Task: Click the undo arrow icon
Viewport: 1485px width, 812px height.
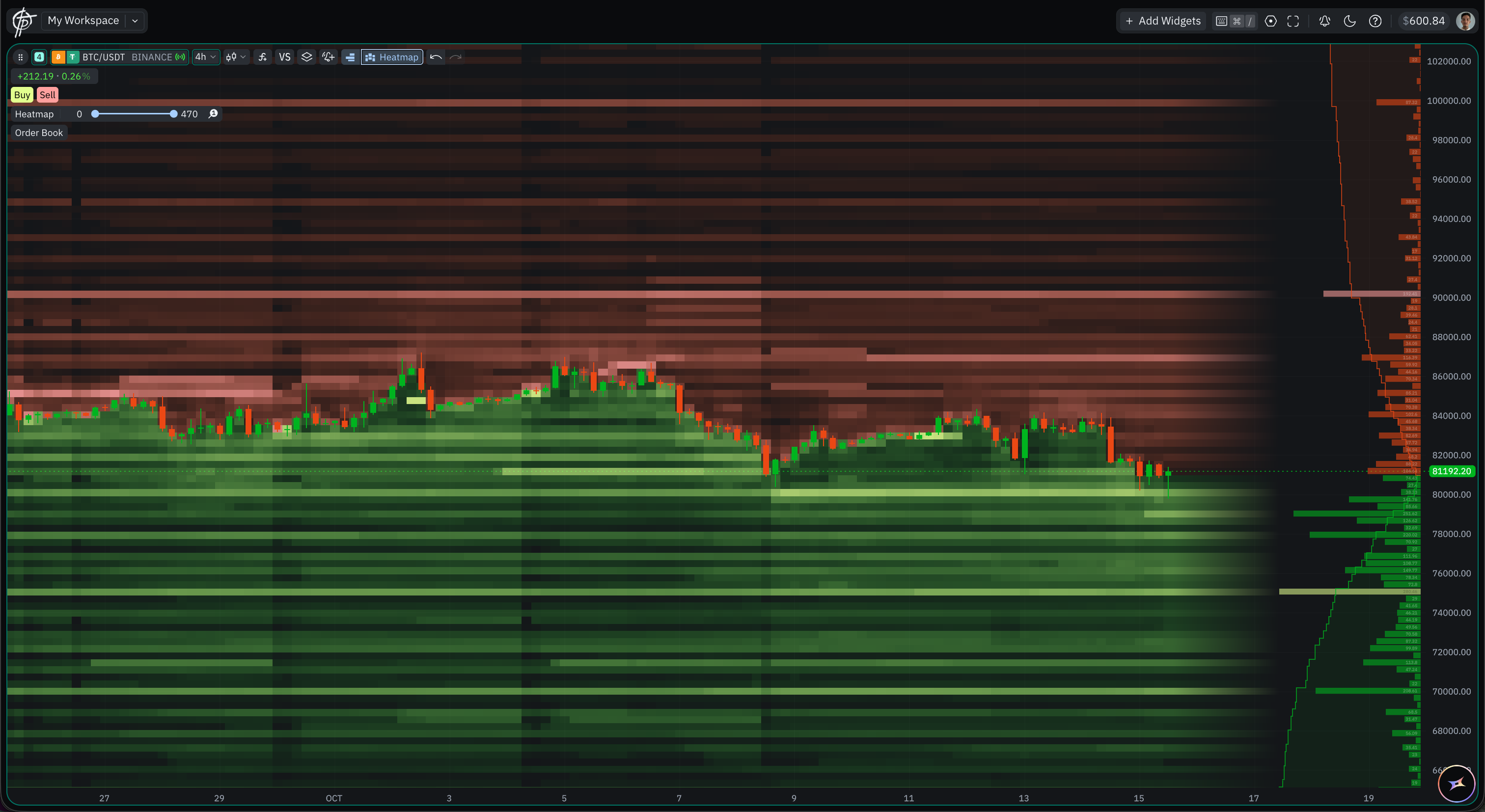Action: click(x=436, y=57)
